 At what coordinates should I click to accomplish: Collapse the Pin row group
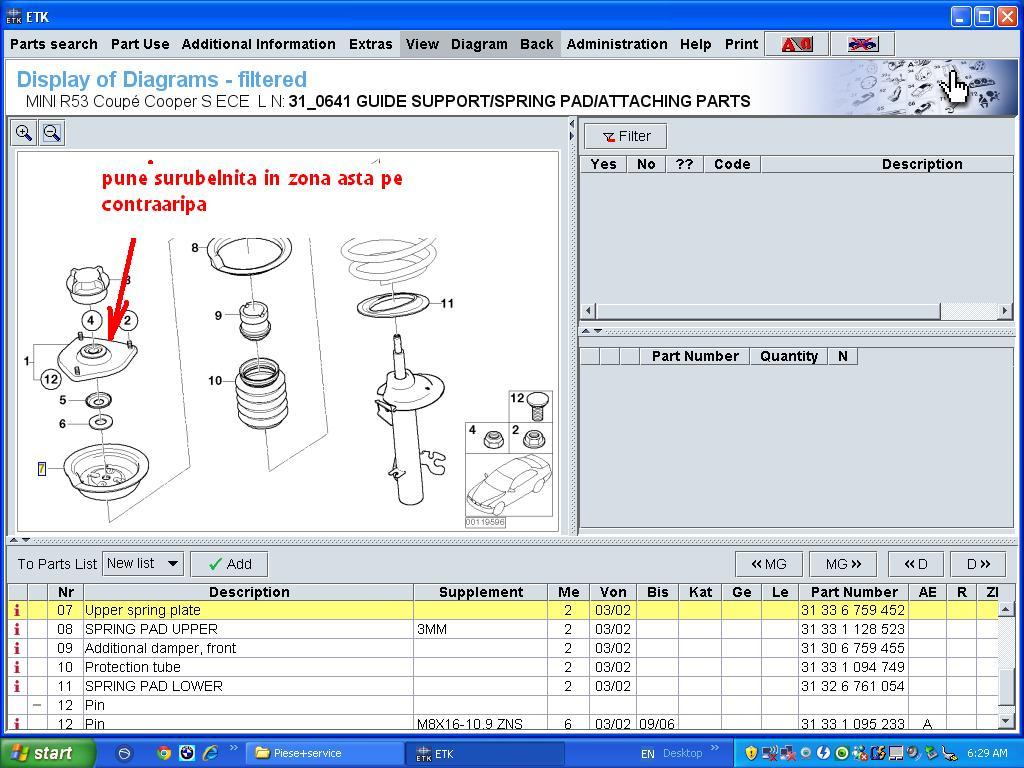[37, 705]
